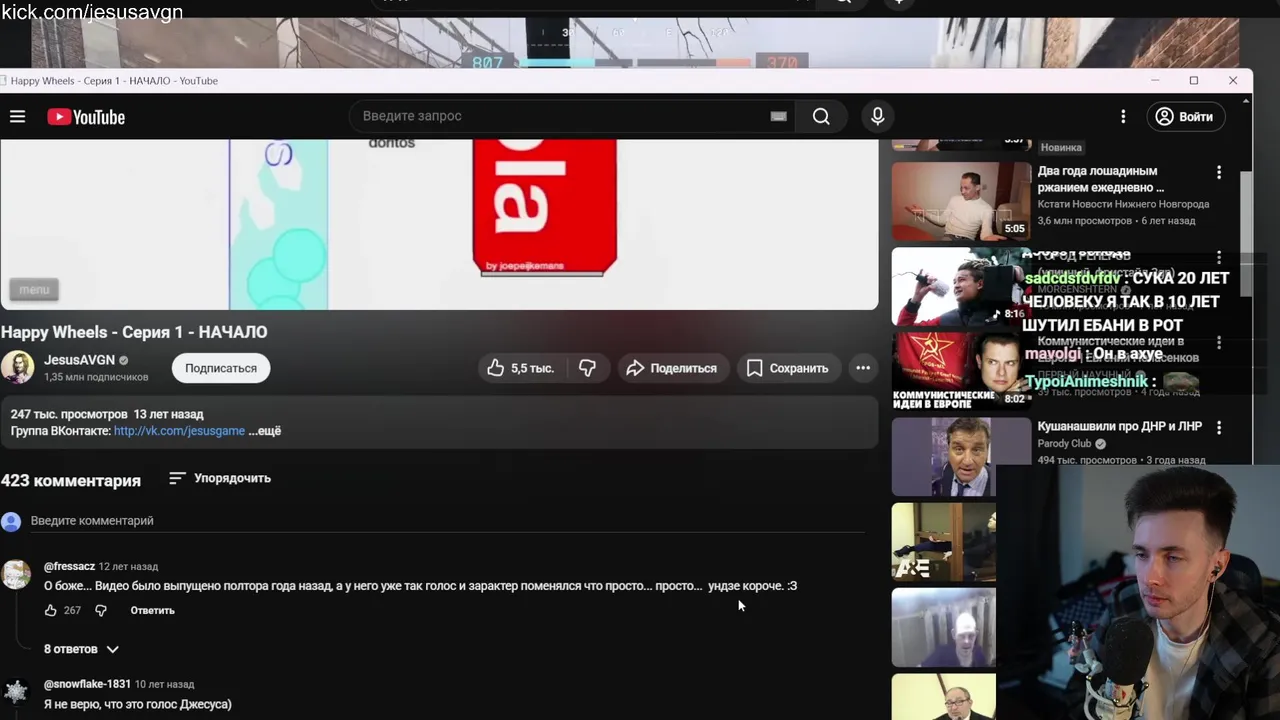
Task: Open the Parody Club channel name
Action: (x=1064, y=444)
